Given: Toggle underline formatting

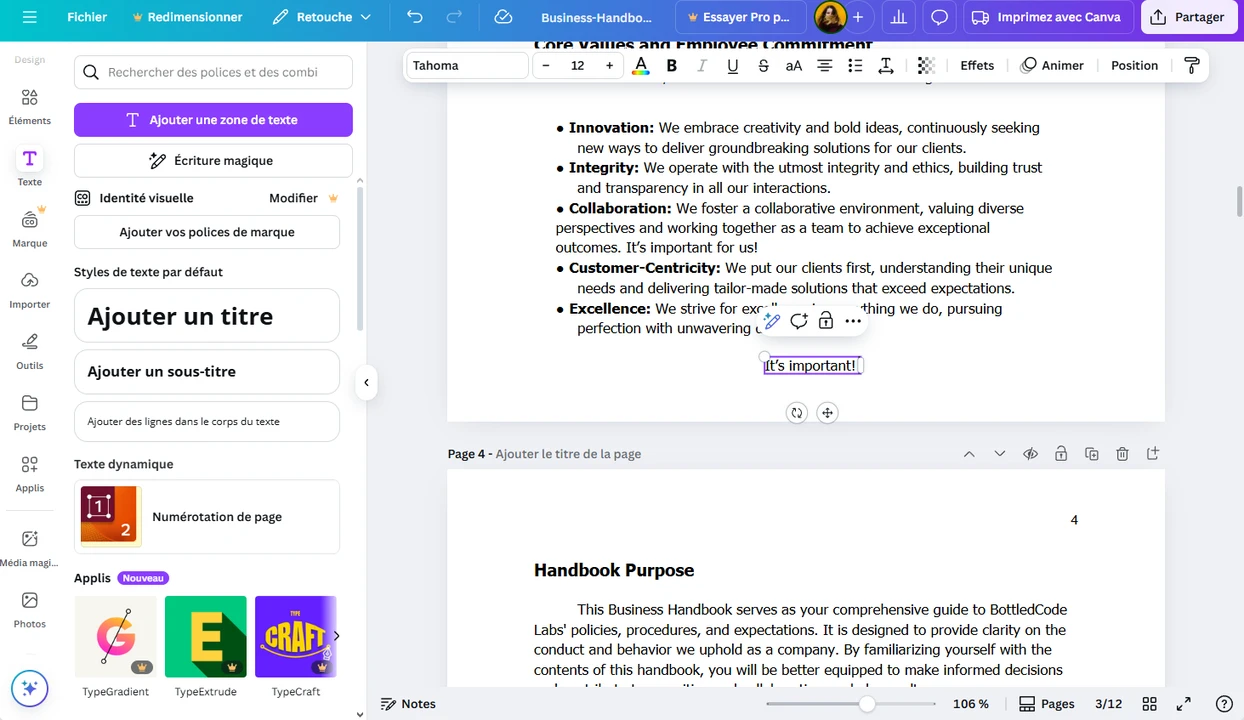Looking at the screenshot, I should click(x=733, y=66).
